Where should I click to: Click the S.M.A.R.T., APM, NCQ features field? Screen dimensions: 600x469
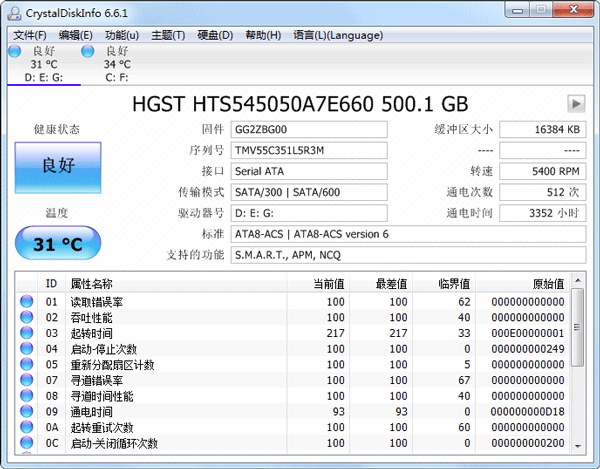pyautogui.click(x=408, y=255)
